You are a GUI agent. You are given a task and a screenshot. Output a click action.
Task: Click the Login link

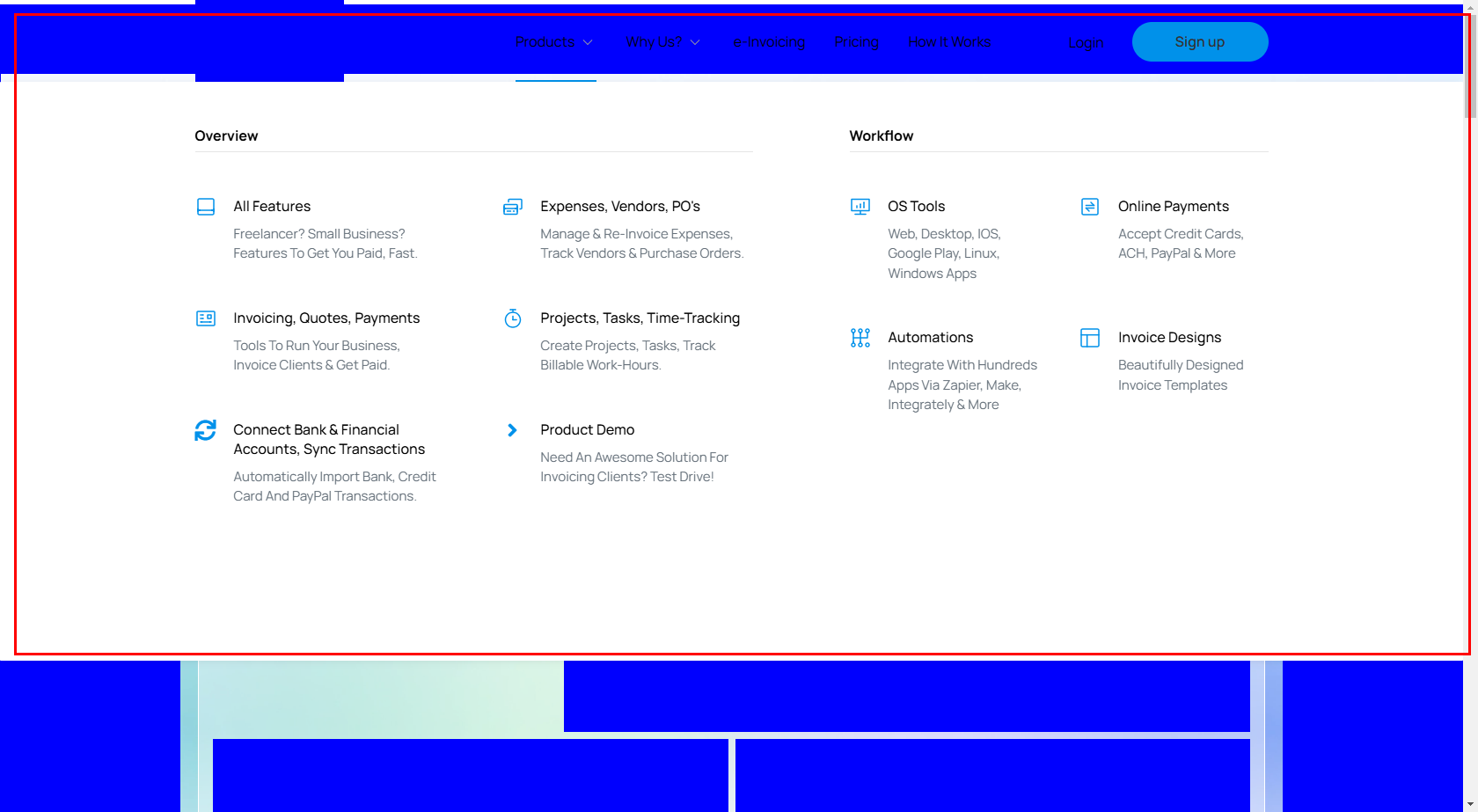pos(1086,42)
